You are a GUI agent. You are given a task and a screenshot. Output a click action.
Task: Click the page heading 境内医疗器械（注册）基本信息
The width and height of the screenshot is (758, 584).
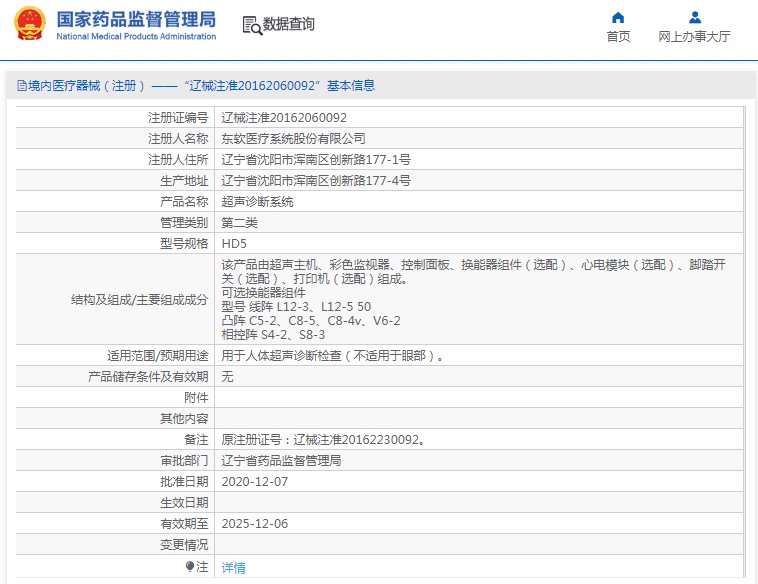point(196,86)
